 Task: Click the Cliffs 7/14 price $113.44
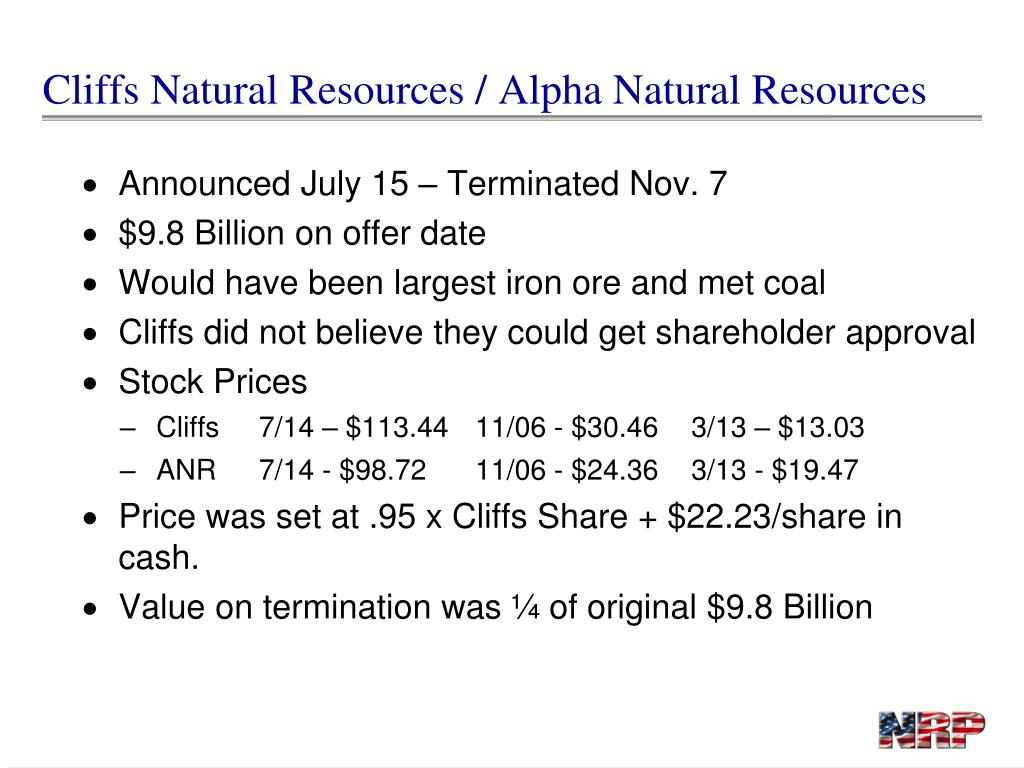(396, 427)
